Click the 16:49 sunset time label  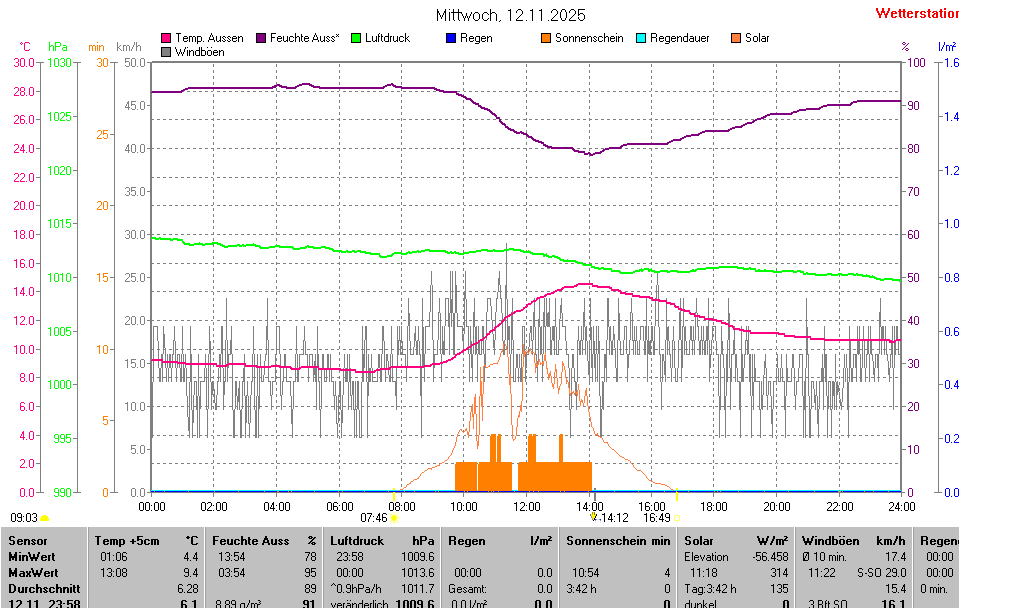pos(655,518)
